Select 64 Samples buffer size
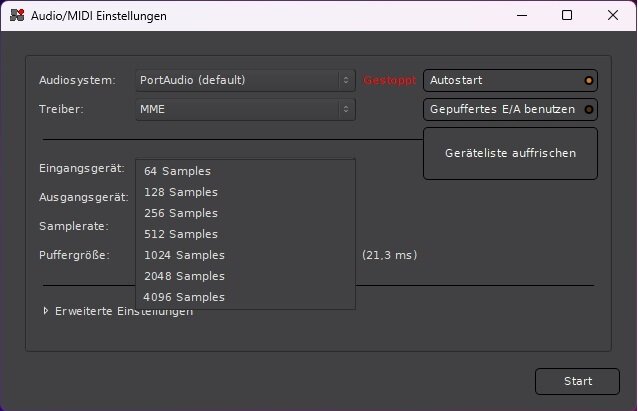This screenshot has height=411, width=638. coord(245,171)
